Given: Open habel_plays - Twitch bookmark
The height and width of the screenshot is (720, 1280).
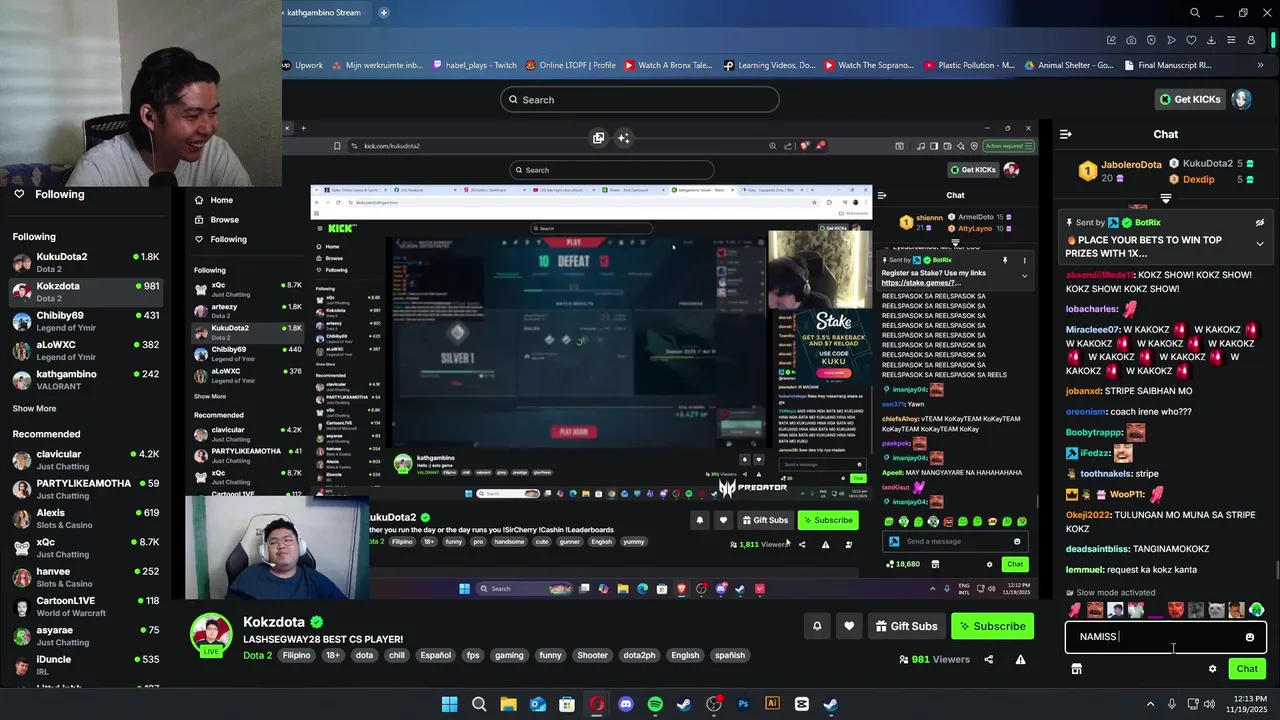Looking at the screenshot, I should [x=474, y=65].
